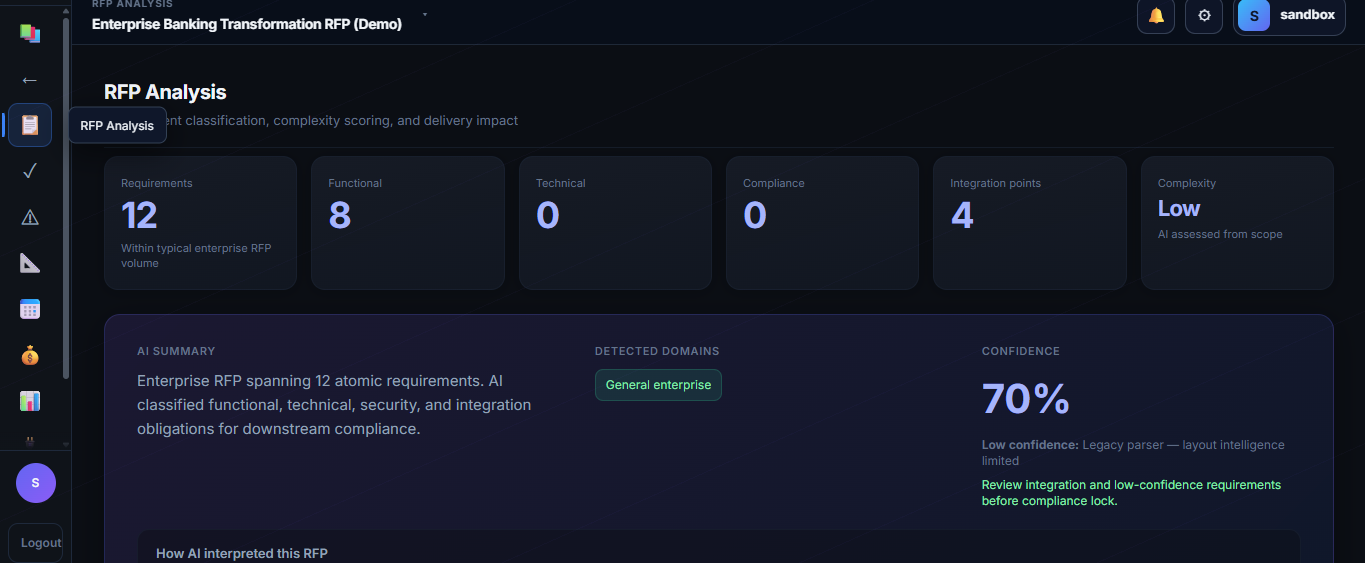The width and height of the screenshot is (1365, 563).
Task: Open the checkmark icon in the sidebar
Action: tap(30, 171)
